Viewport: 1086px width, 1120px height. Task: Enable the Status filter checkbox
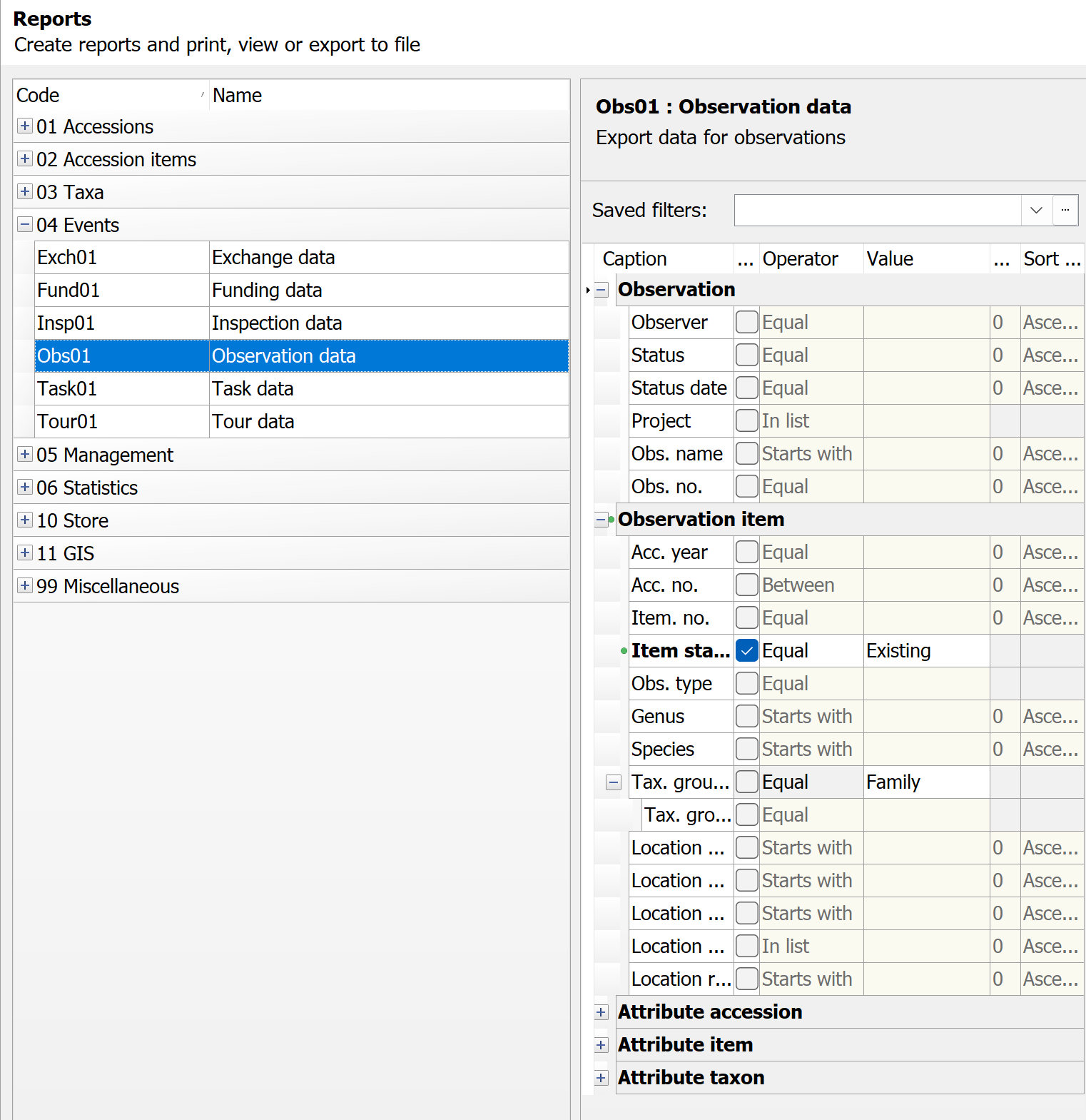pos(747,355)
